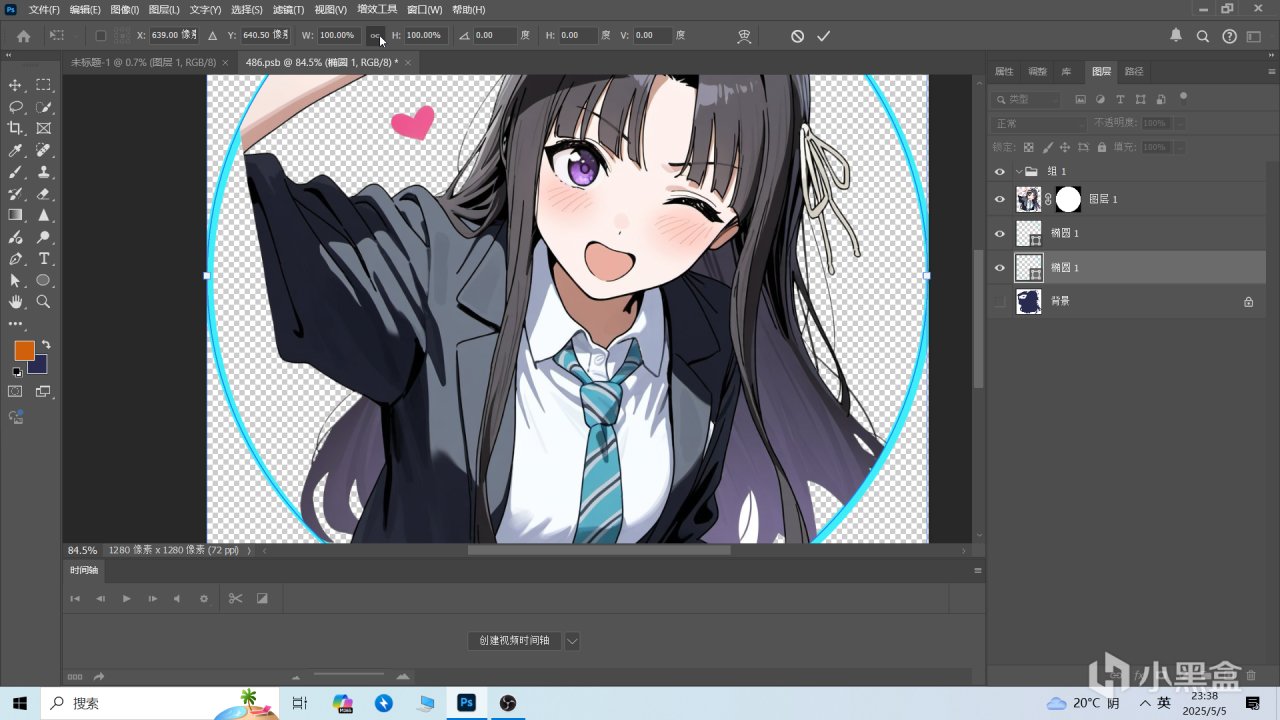
Task: Select the Lasso tool
Action: pyautogui.click(x=15, y=107)
